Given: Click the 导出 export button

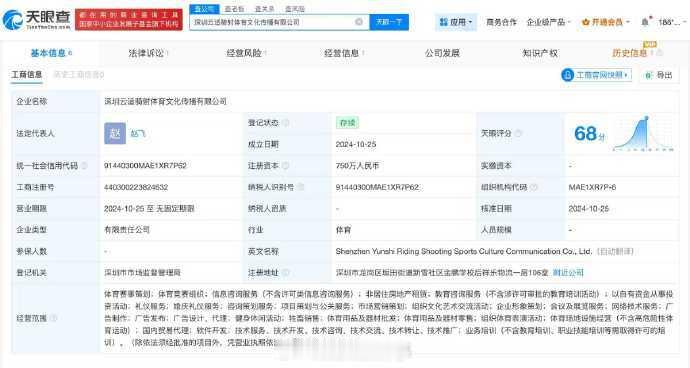Looking at the screenshot, I should [x=659, y=75].
